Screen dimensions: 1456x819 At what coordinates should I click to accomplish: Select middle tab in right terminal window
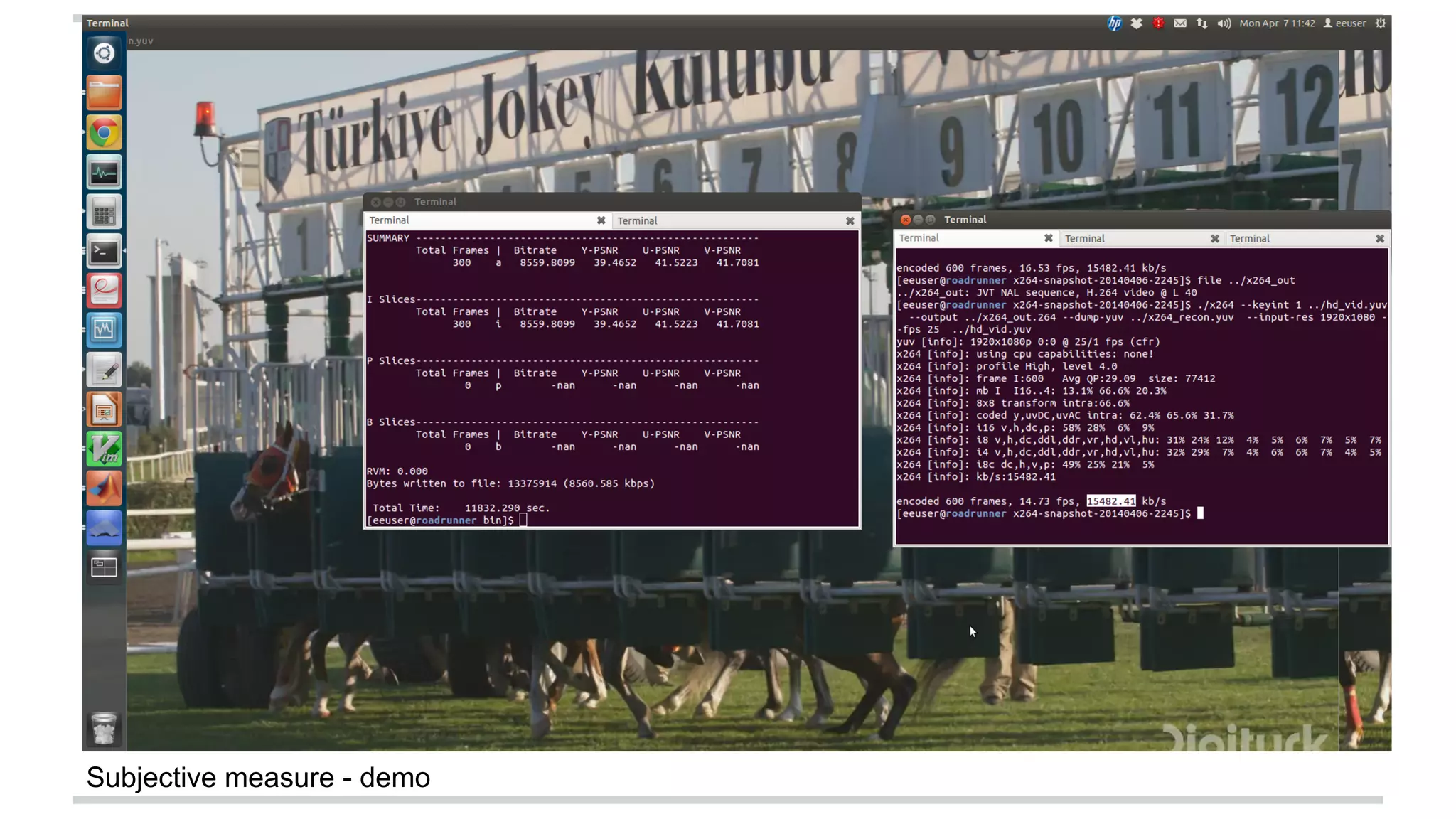tap(1133, 239)
